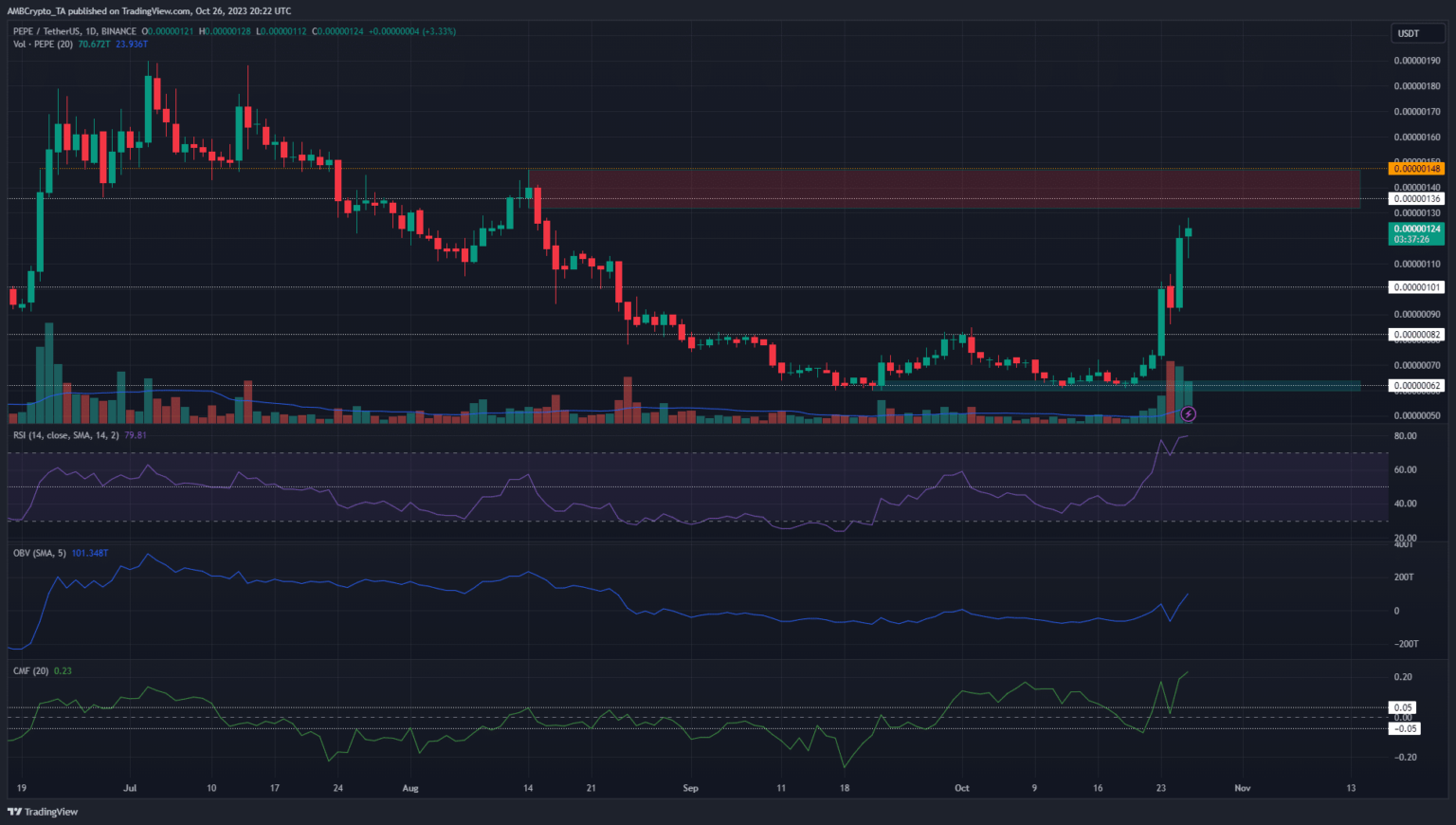Select the RSI (14, close, SMA) indicator label
The width and height of the screenshot is (1456, 825).
pos(66,435)
